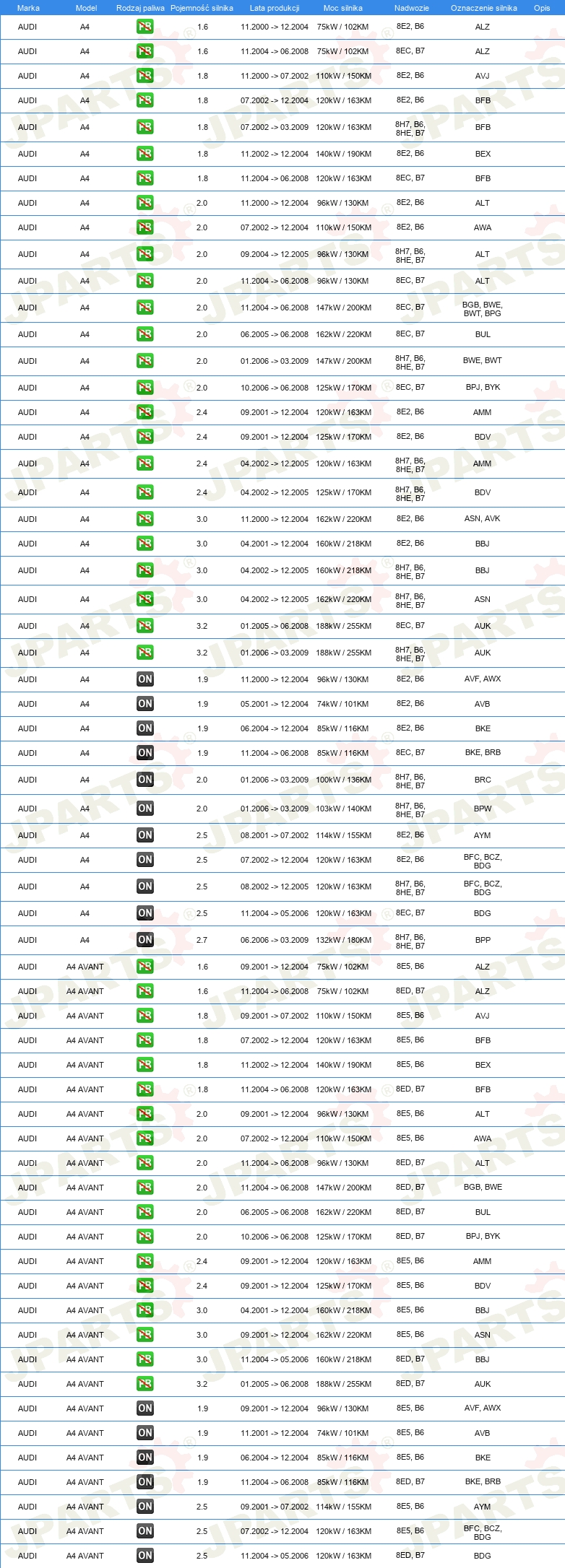Click the Nadwozie column header
This screenshot has width=565, height=1568.
(412, 8)
